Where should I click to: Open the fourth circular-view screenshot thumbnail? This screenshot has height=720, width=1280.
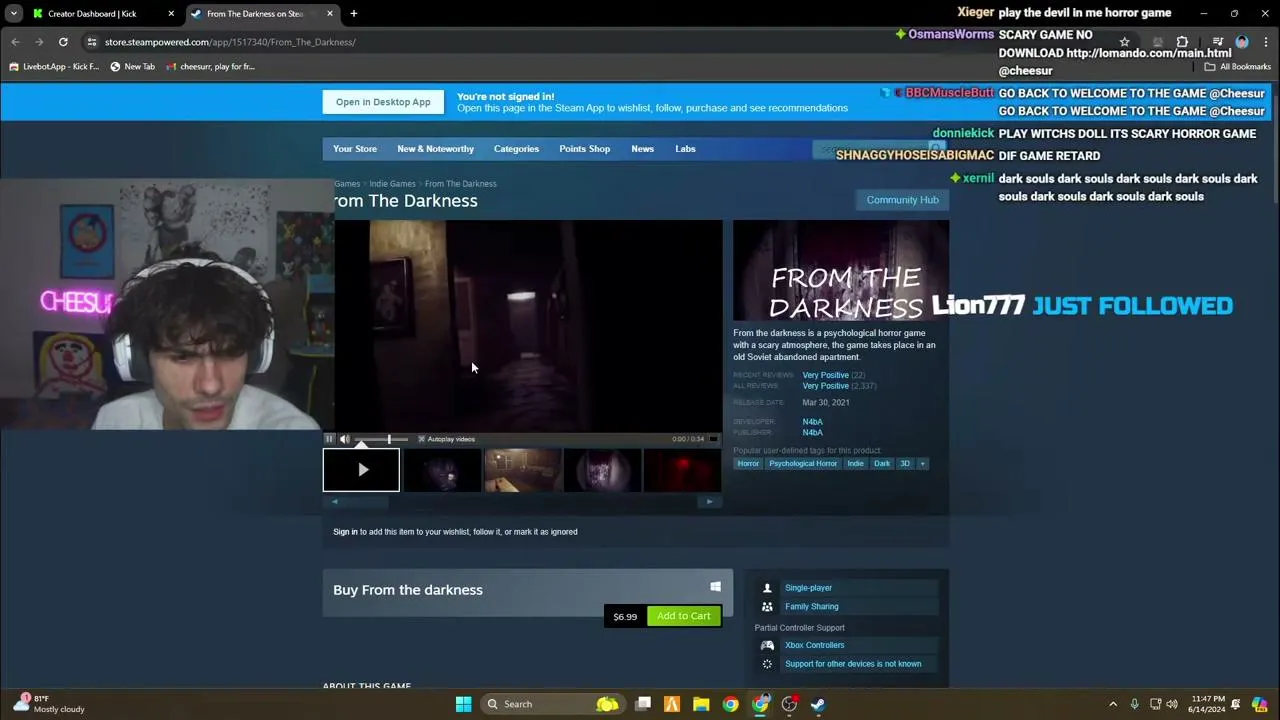point(602,470)
